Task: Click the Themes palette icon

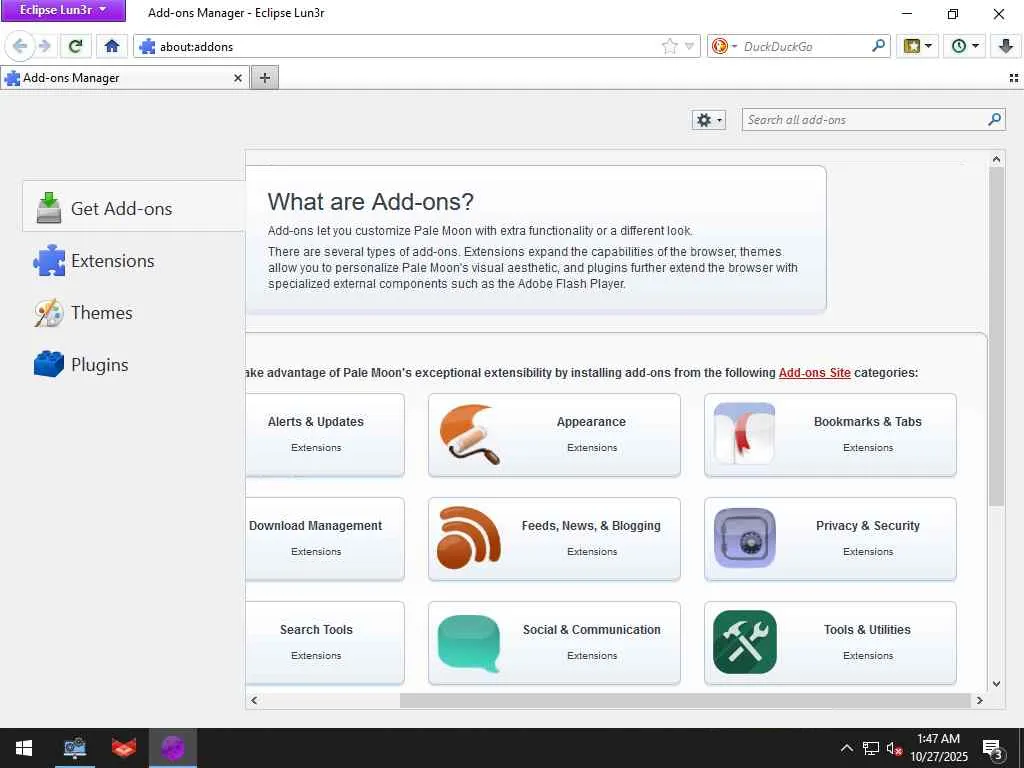Action: [49, 313]
